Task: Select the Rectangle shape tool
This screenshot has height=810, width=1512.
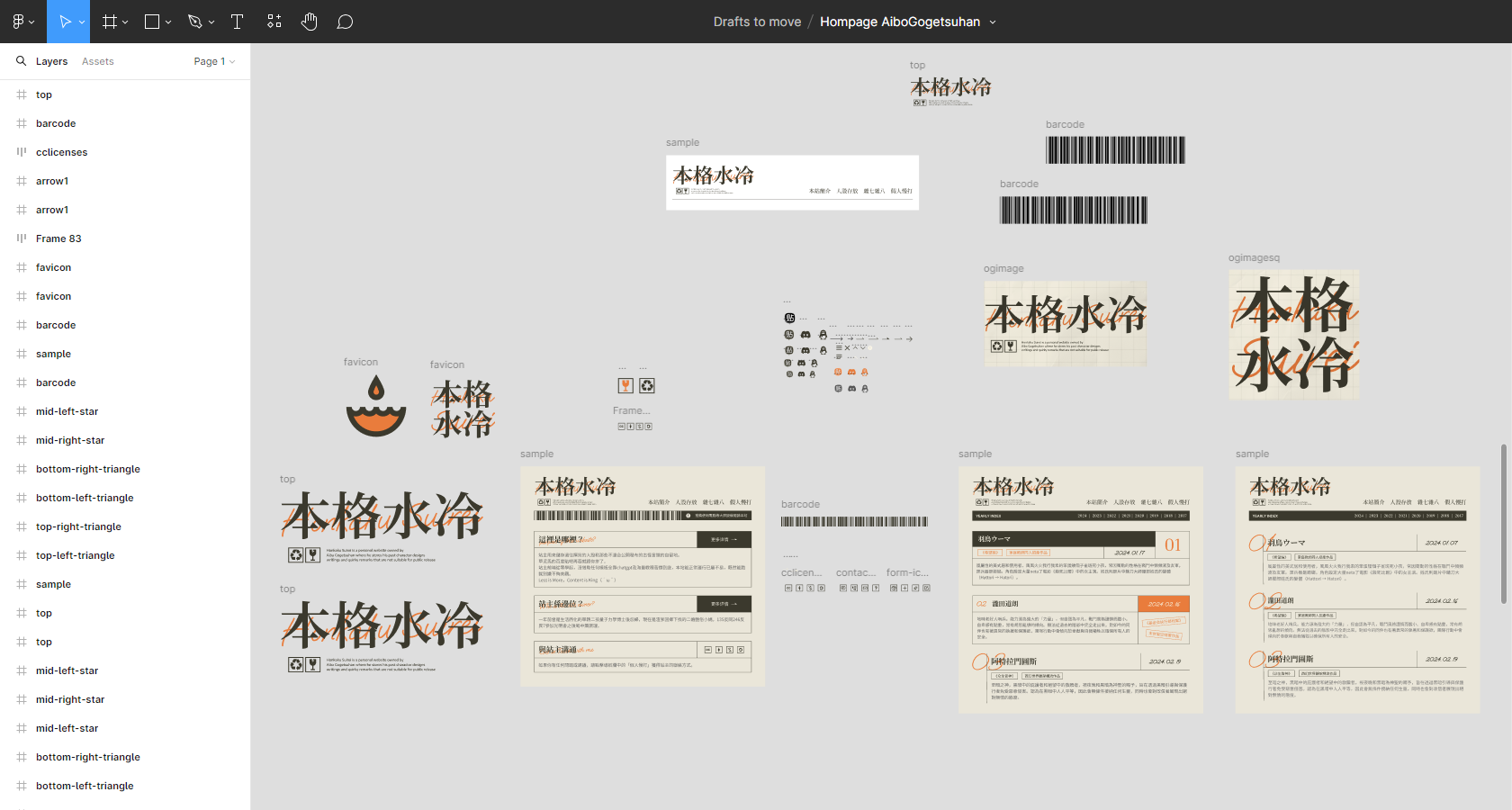Action: pyautogui.click(x=152, y=22)
